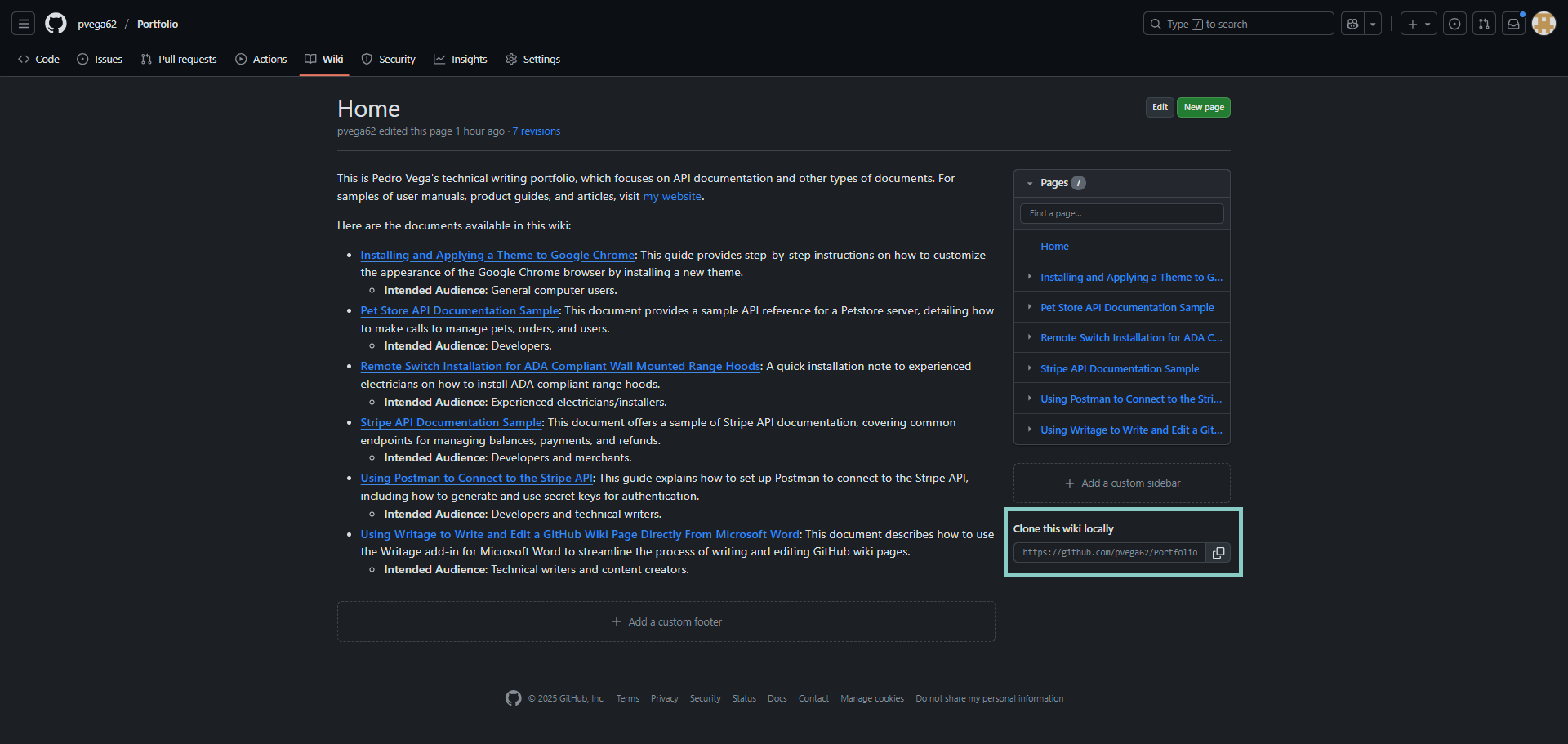The width and height of the screenshot is (1568, 744).
Task: Open your profile avatar menu
Action: pos(1543,23)
